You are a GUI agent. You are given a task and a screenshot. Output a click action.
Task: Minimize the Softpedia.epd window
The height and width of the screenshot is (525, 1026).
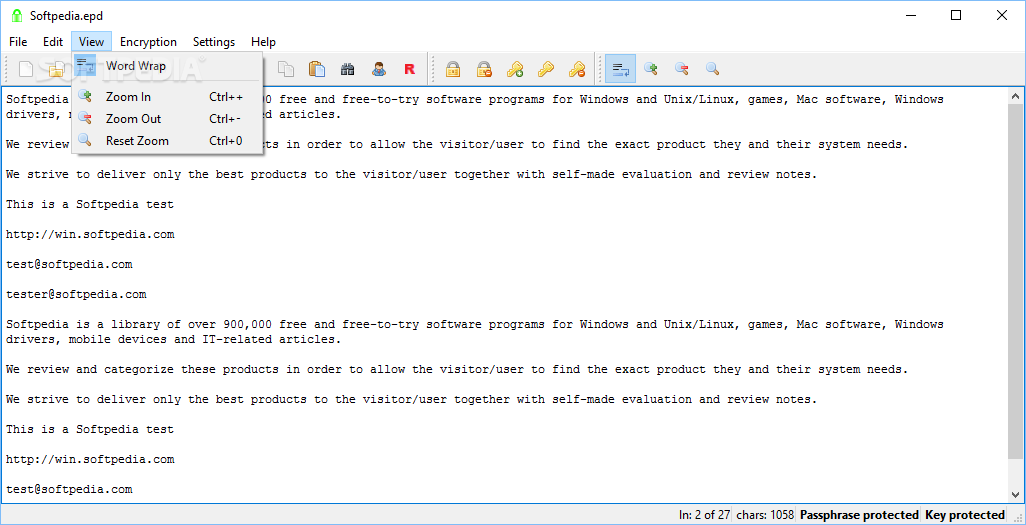tap(910, 16)
